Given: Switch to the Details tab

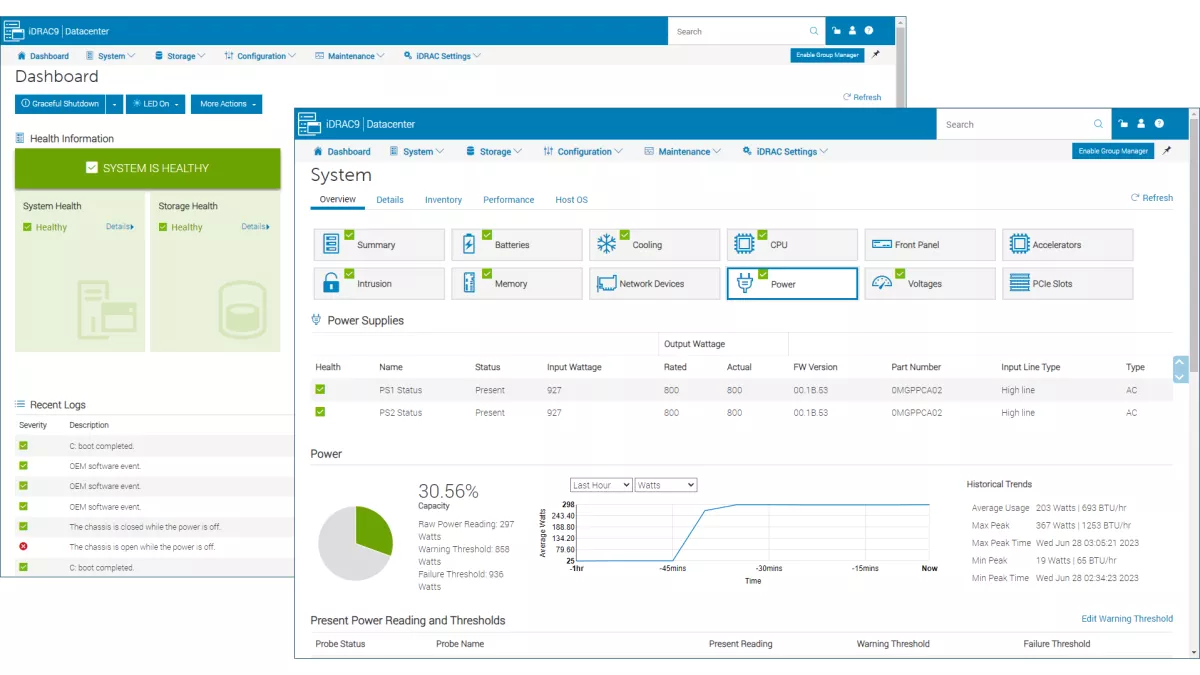Looking at the screenshot, I should click(x=390, y=200).
